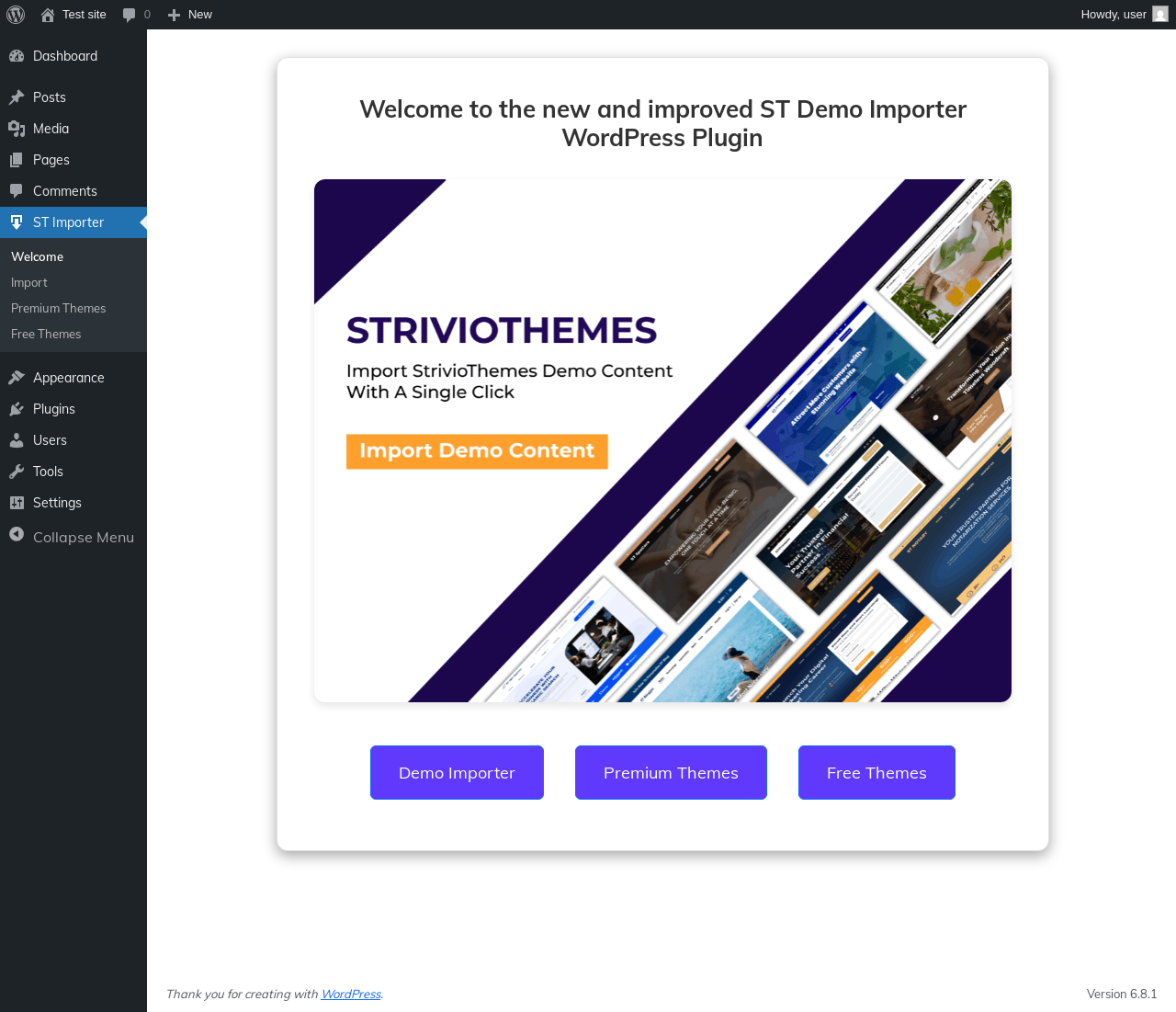The height and width of the screenshot is (1012, 1176).
Task: Click the WordPress logo icon
Action: point(16,15)
